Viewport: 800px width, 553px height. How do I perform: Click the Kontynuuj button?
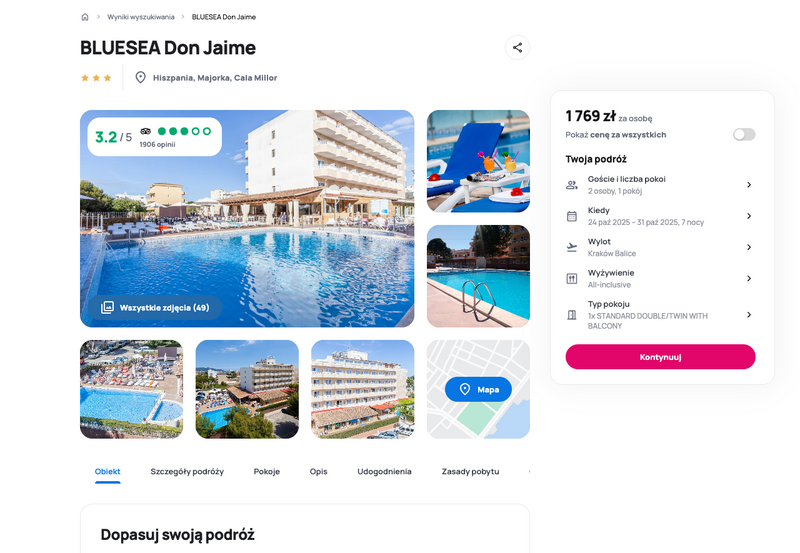pos(660,357)
